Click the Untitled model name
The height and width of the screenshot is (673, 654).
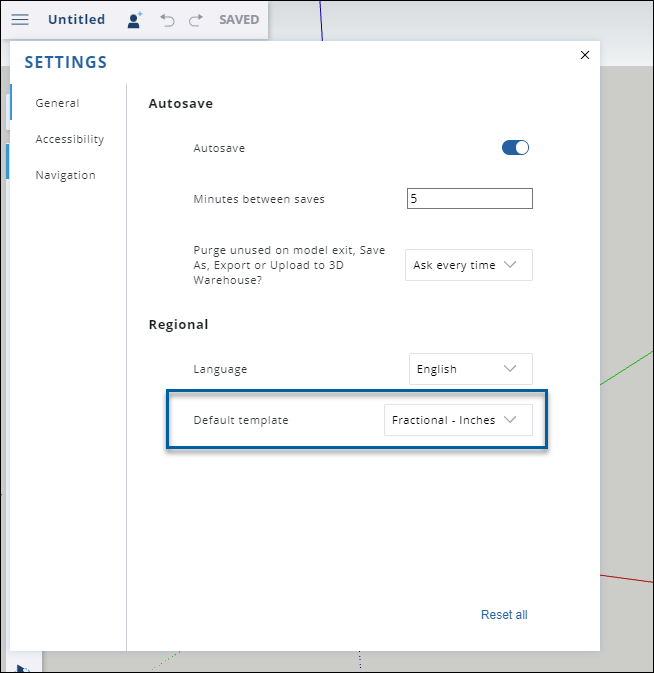click(x=76, y=19)
